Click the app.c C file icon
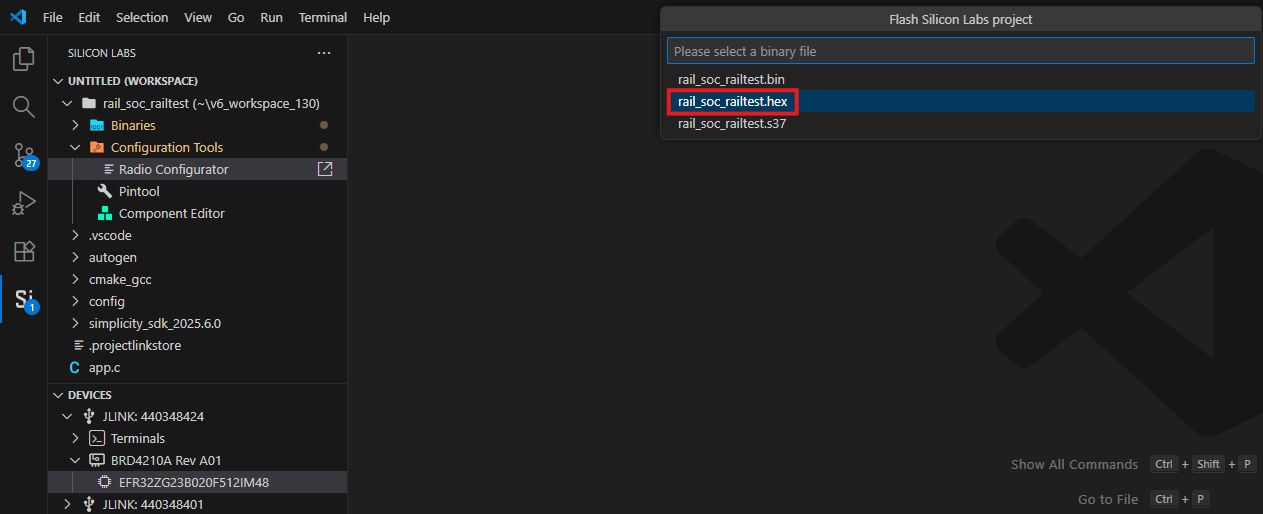 74,367
